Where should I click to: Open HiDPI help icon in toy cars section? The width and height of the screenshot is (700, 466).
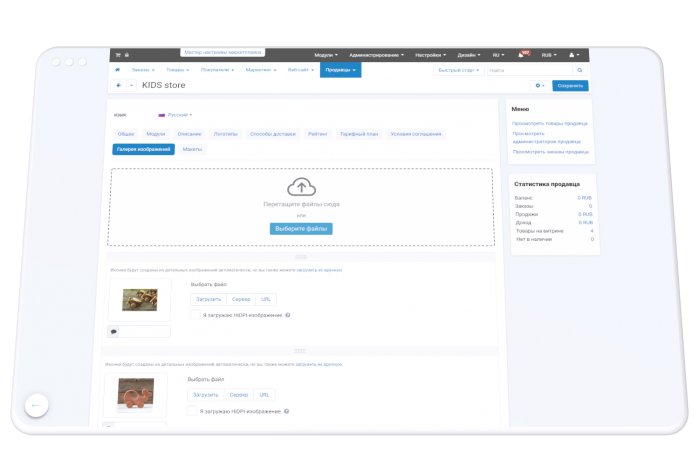(x=288, y=315)
